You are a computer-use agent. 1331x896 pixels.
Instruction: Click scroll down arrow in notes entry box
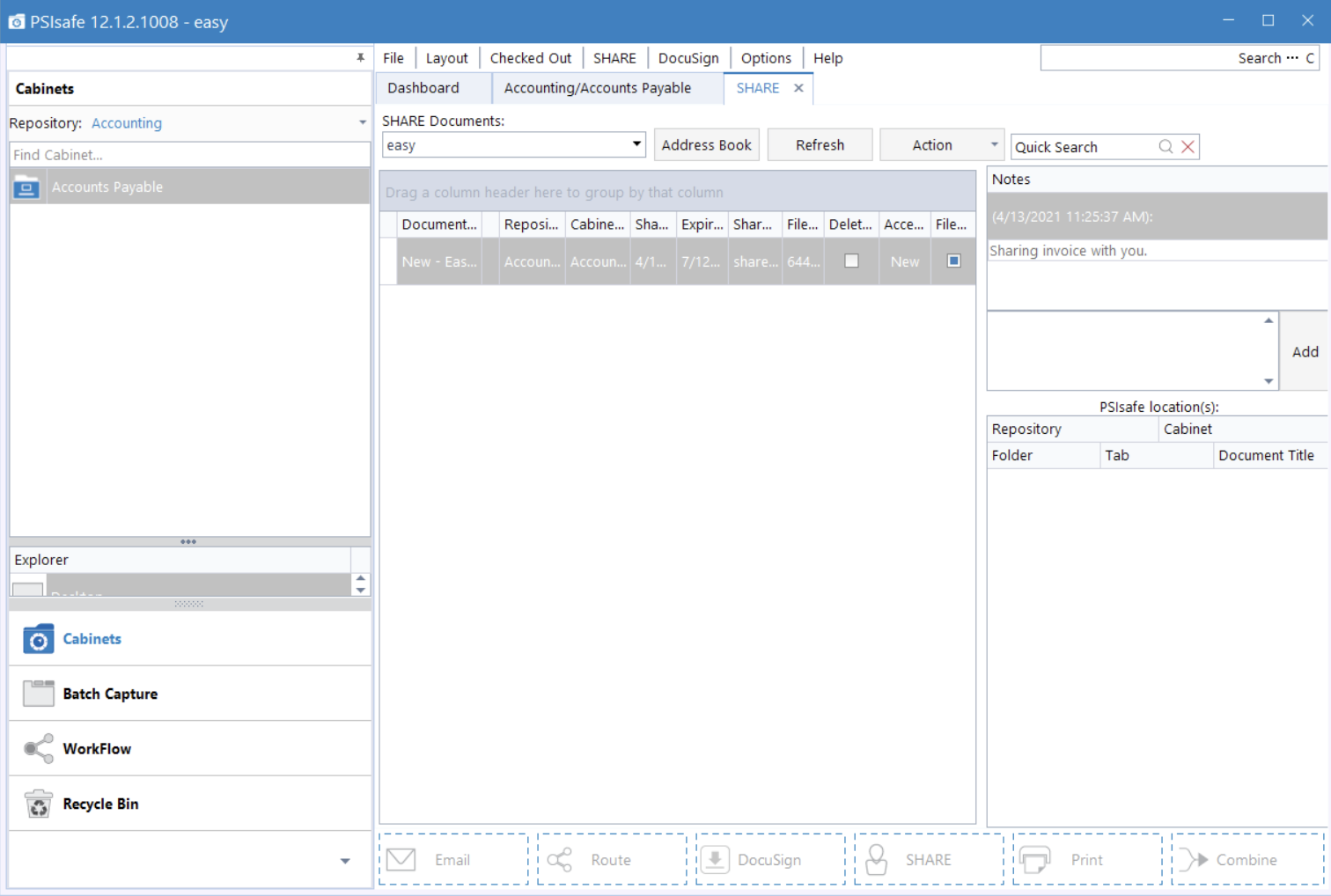(1268, 381)
